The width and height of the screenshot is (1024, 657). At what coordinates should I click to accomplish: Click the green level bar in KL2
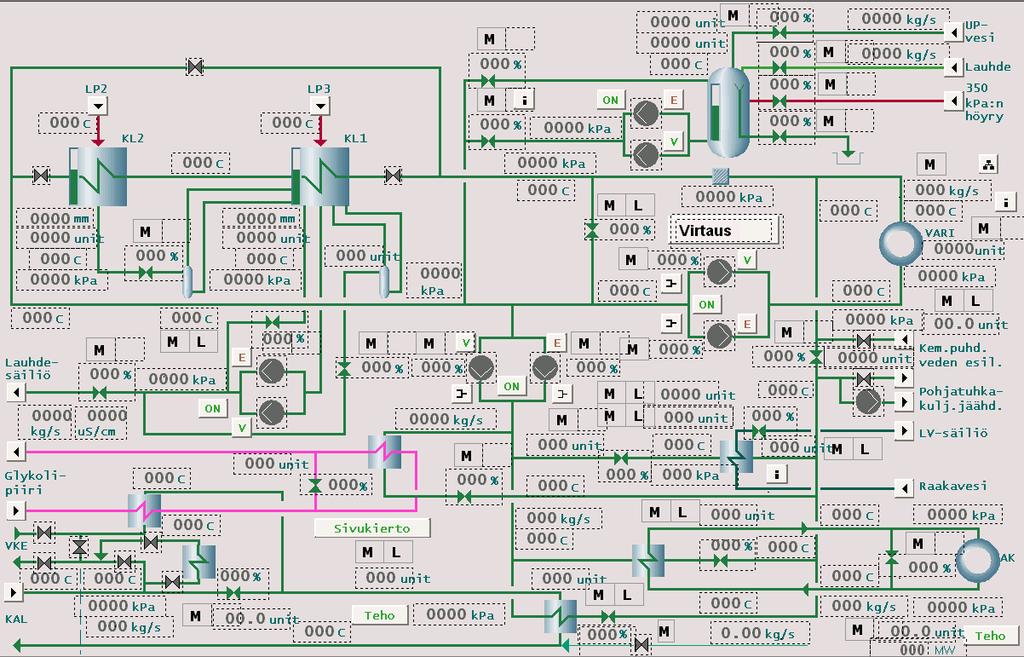pos(73,186)
